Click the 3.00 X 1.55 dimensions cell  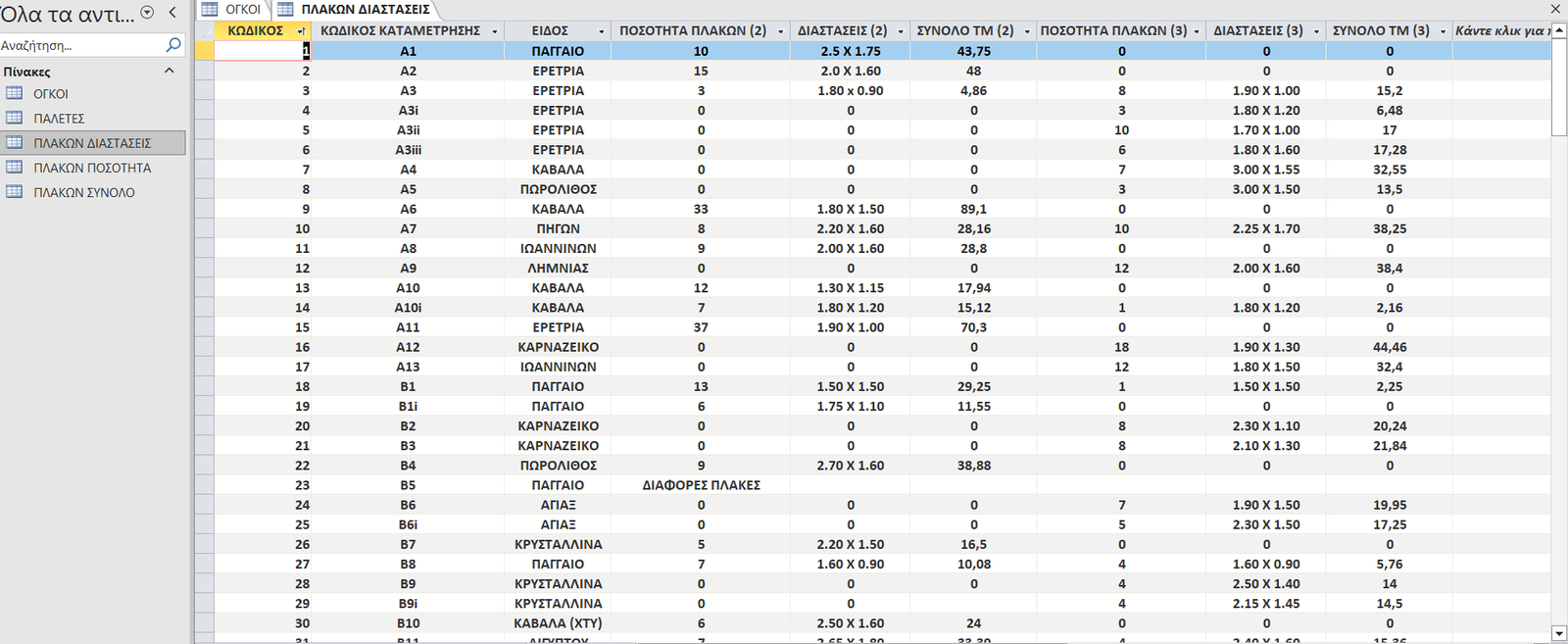1266,170
